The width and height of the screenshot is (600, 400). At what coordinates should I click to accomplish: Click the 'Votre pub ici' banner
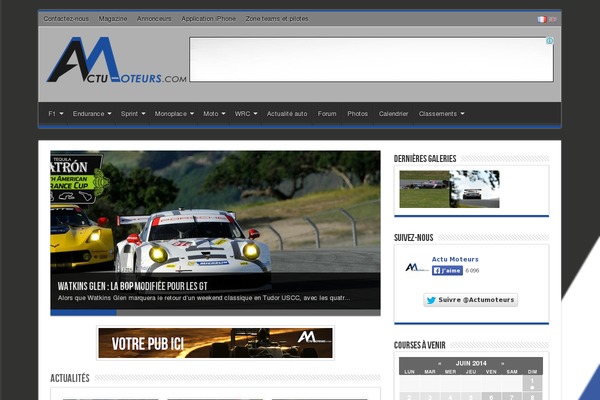(215, 343)
